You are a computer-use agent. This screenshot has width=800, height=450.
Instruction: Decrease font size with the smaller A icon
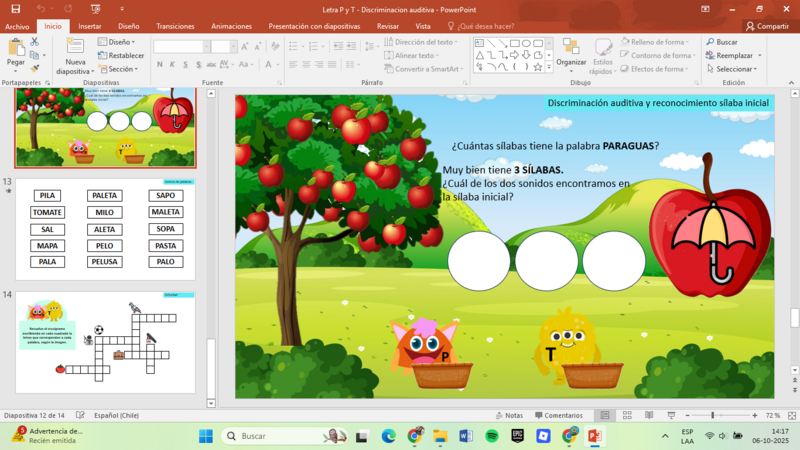point(258,47)
